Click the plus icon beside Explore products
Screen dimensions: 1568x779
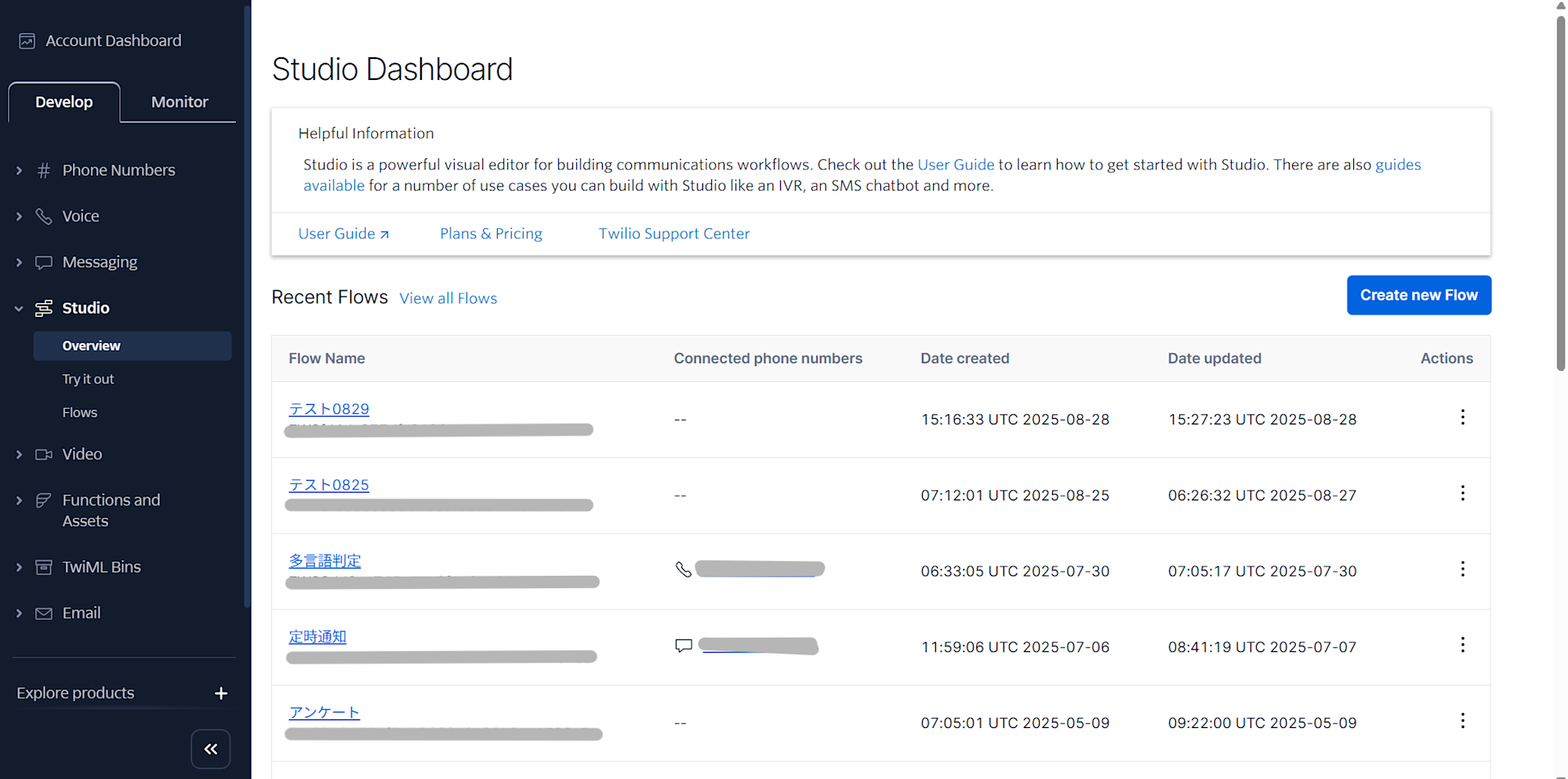tap(221, 693)
